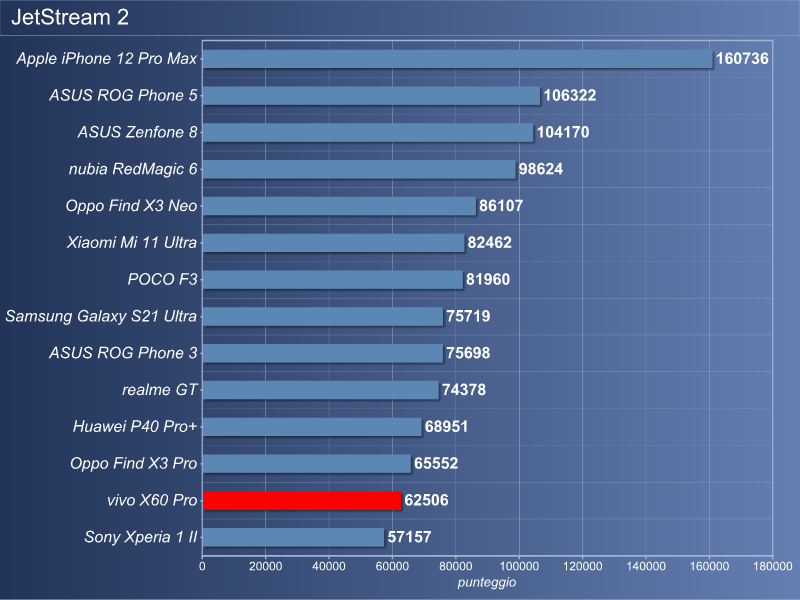
Task: Select the score value "106322"
Action: [570, 95]
